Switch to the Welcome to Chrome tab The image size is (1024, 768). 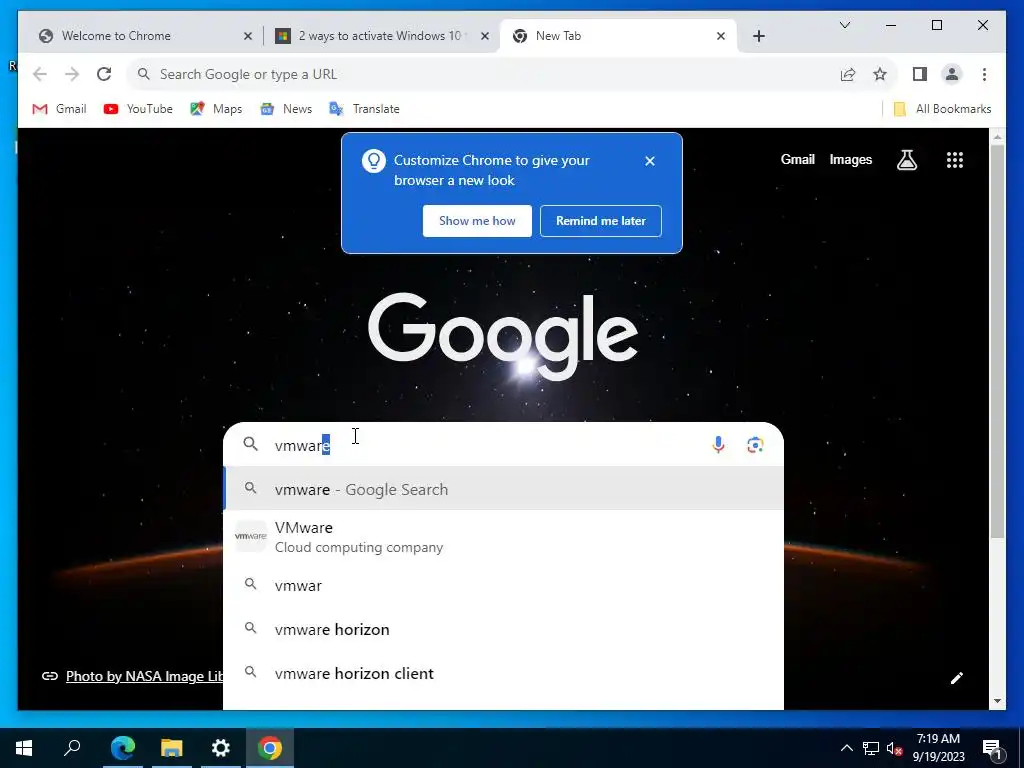pyautogui.click(x=138, y=36)
